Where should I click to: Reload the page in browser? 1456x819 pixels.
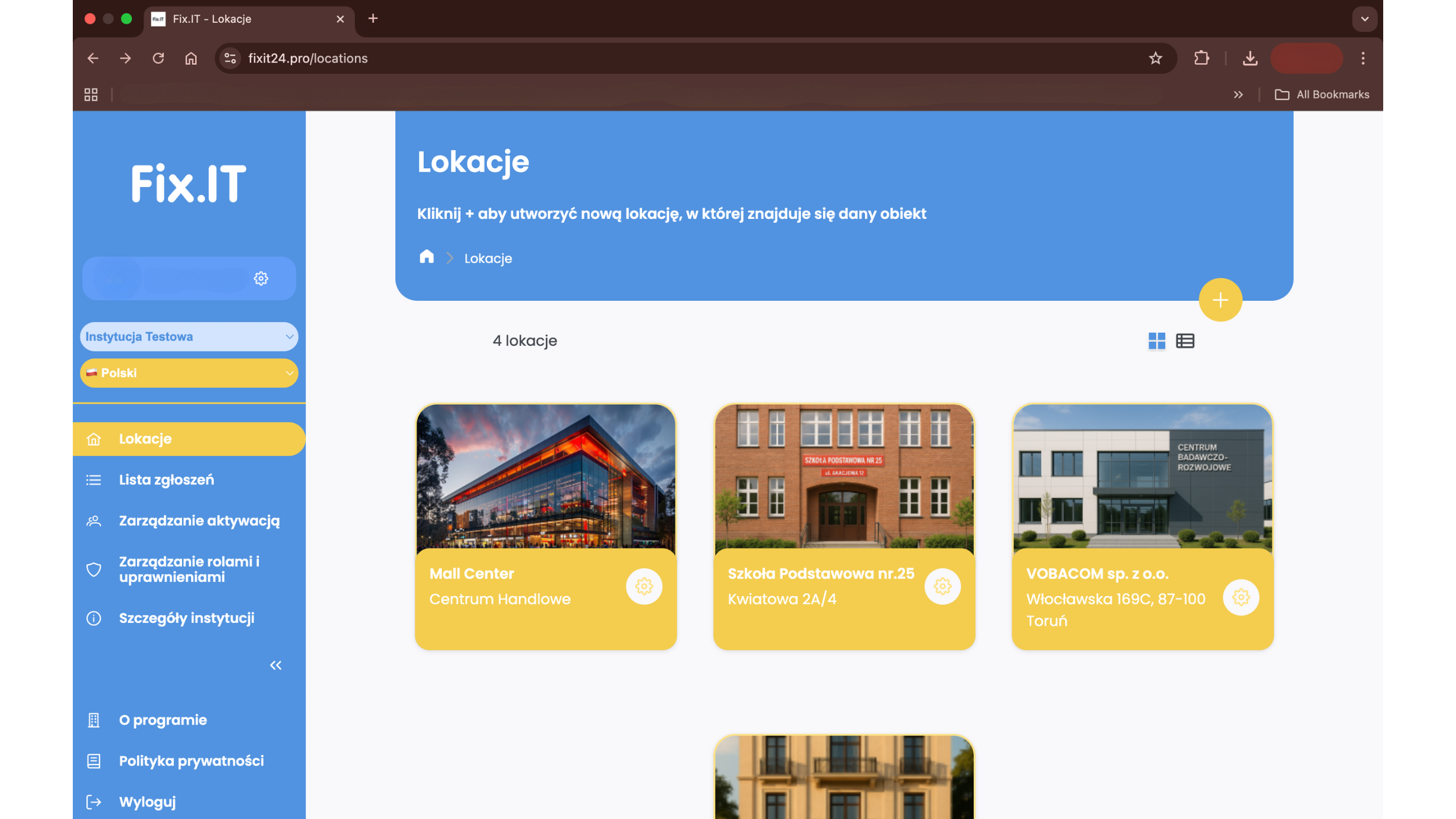[x=158, y=58]
